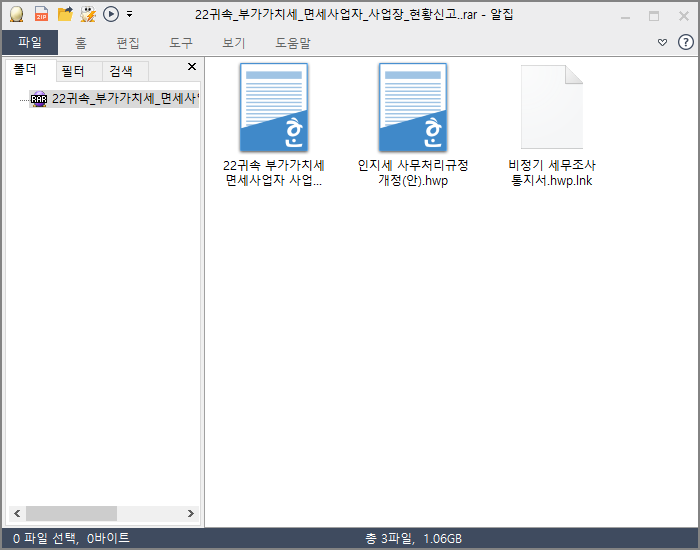Click the file name 인지세 사무처리규정 개정(안).hwp
Image resolution: width=700 pixels, height=550 pixels.
413,173
